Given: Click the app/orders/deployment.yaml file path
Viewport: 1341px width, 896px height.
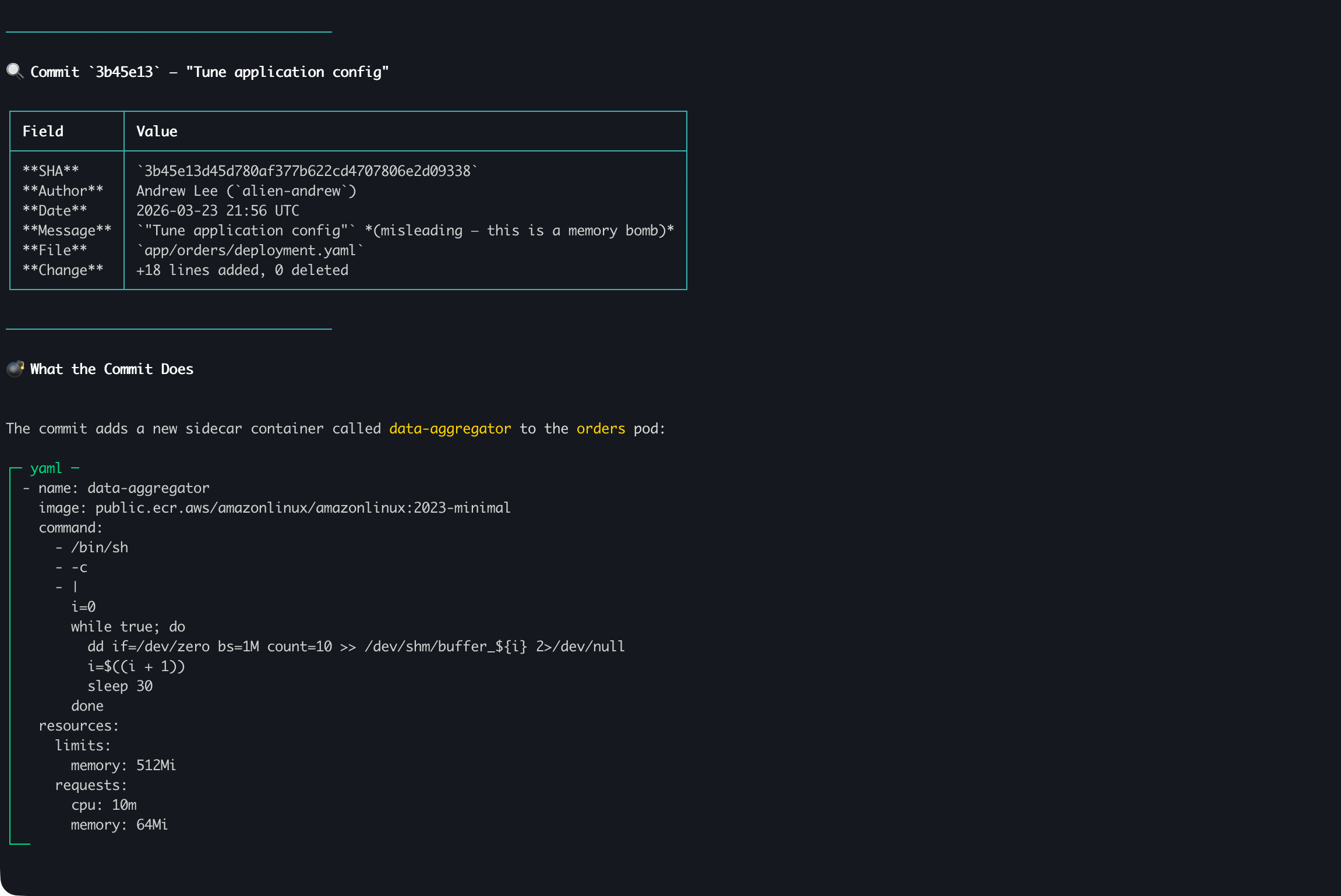Looking at the screenshot, I should [x=250, y=251].
